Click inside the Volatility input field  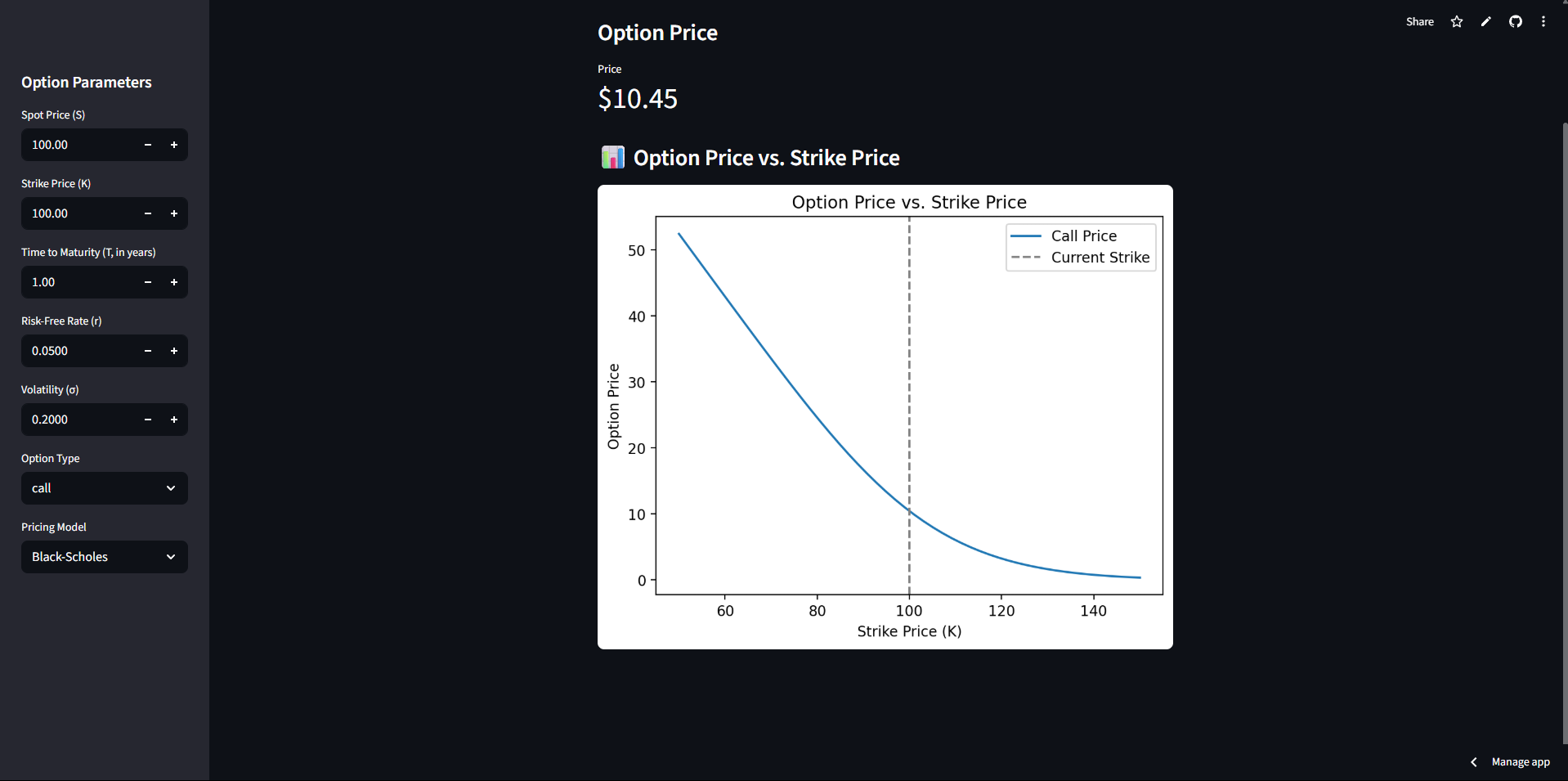pos(78,420)
